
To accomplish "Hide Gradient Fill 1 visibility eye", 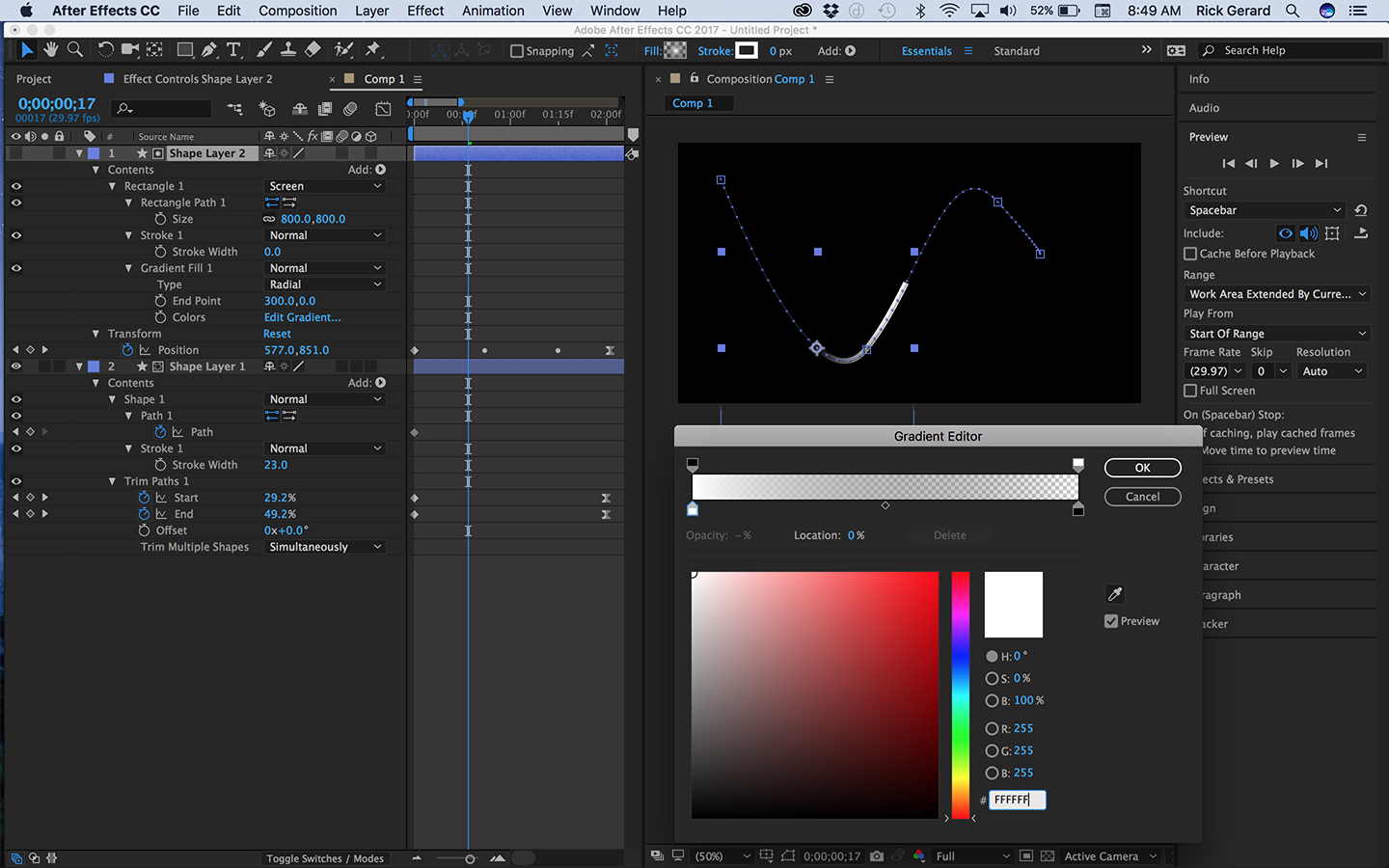I will [16, 268].
